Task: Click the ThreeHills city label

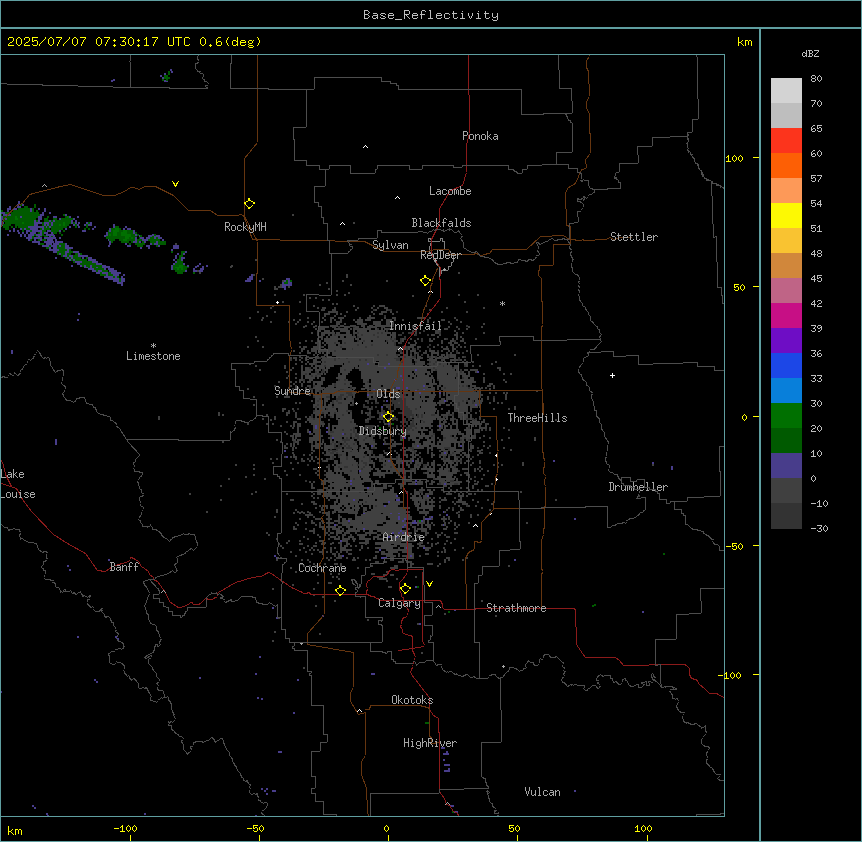Action: pyautogui.click(x=537, y=418)
